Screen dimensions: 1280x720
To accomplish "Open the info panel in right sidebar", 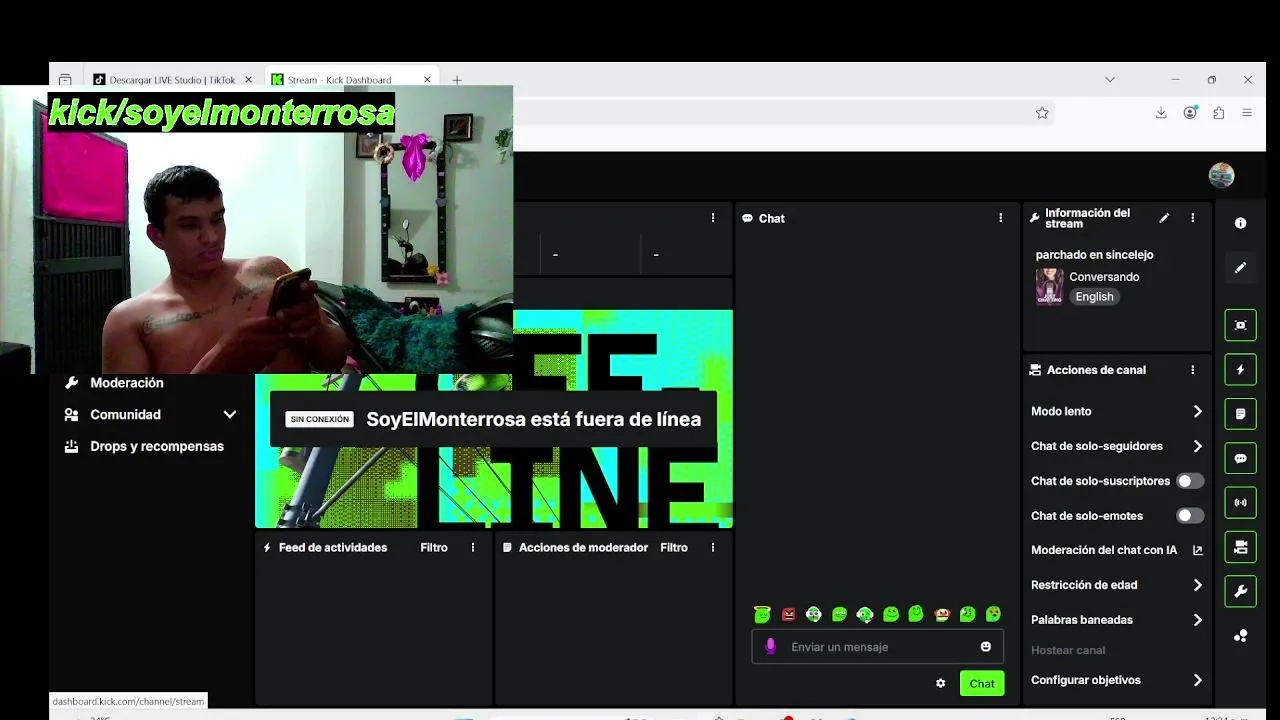I will (x=1240, y=223).
